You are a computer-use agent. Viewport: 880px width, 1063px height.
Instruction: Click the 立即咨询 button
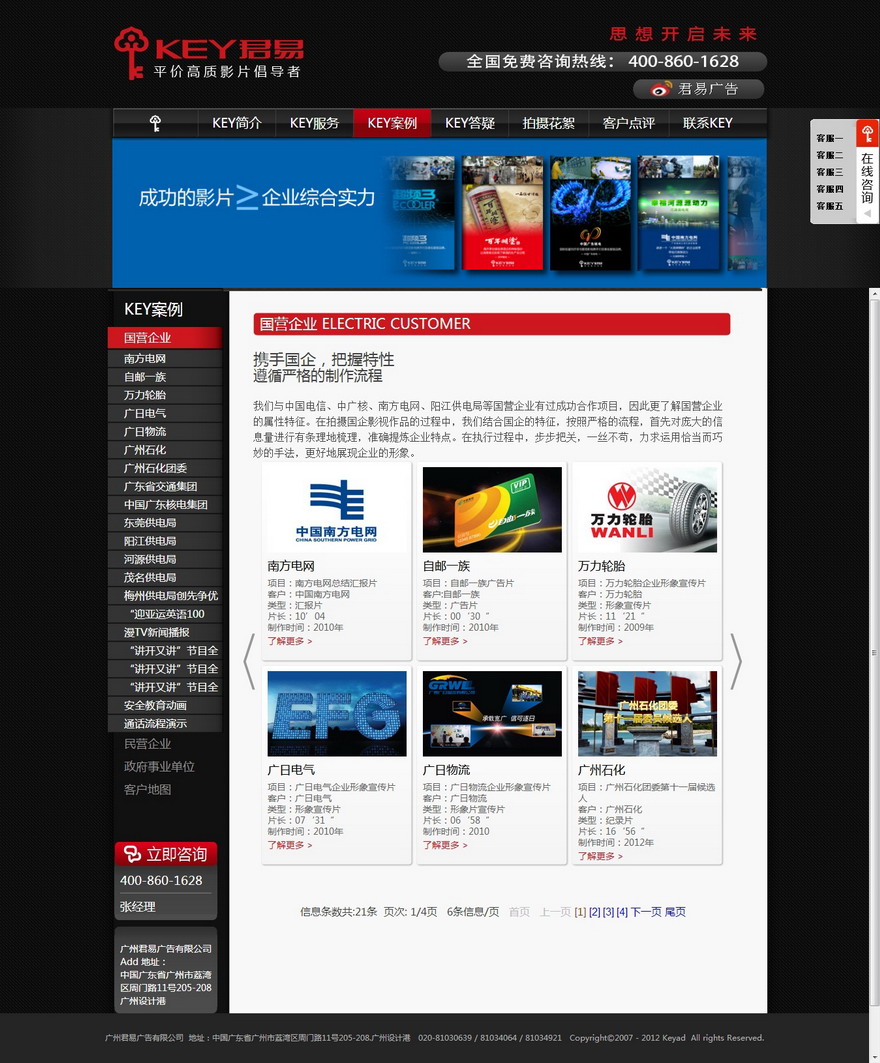166,854
